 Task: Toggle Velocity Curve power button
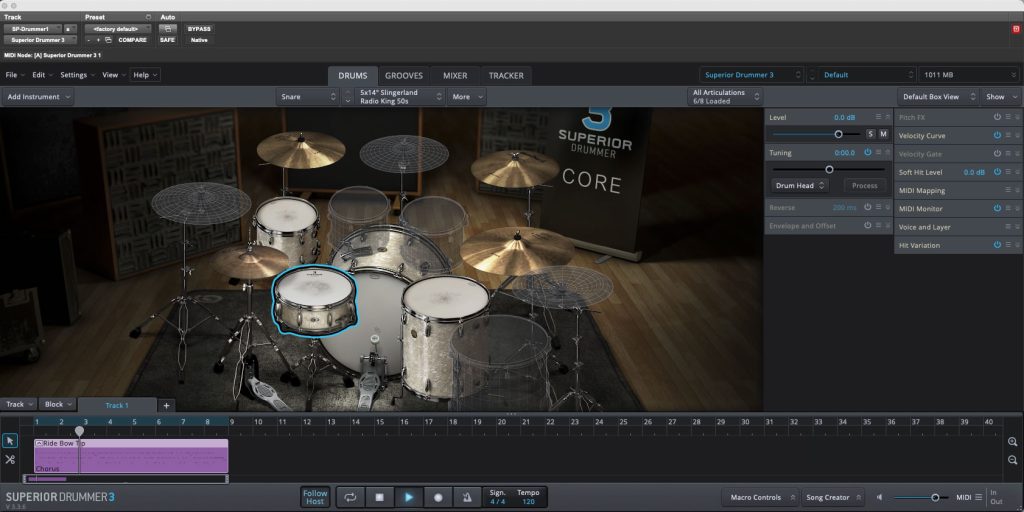997,136
